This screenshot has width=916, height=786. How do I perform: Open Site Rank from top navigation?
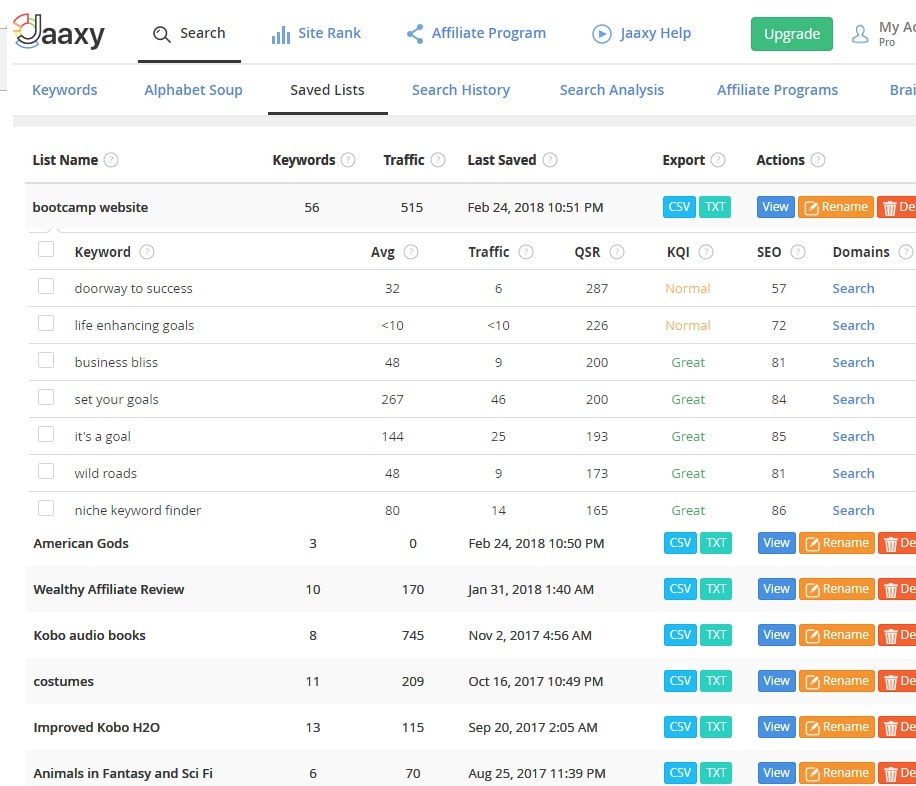(316, 33)
